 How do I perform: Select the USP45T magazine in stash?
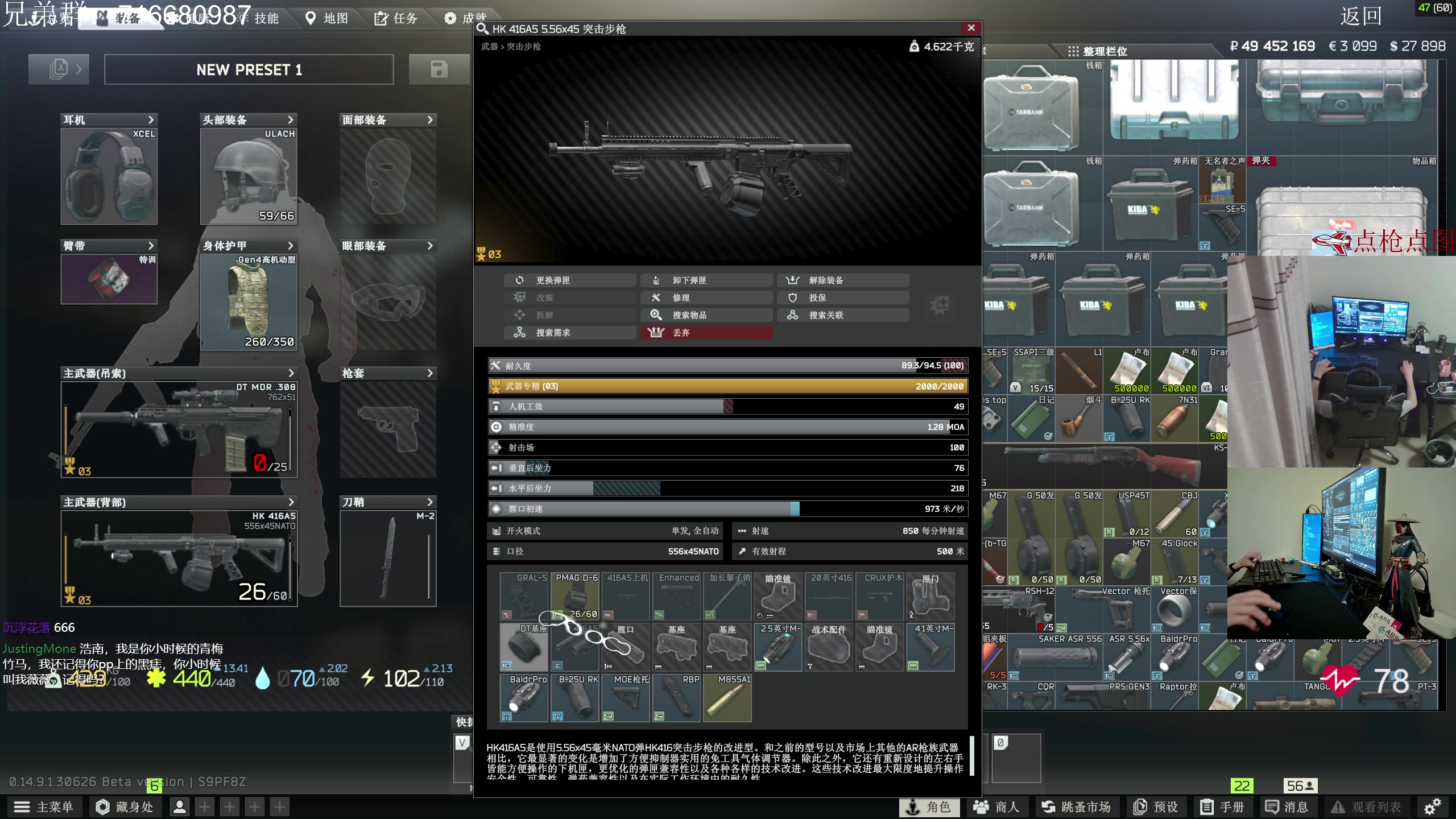[x=1127, y=514]
